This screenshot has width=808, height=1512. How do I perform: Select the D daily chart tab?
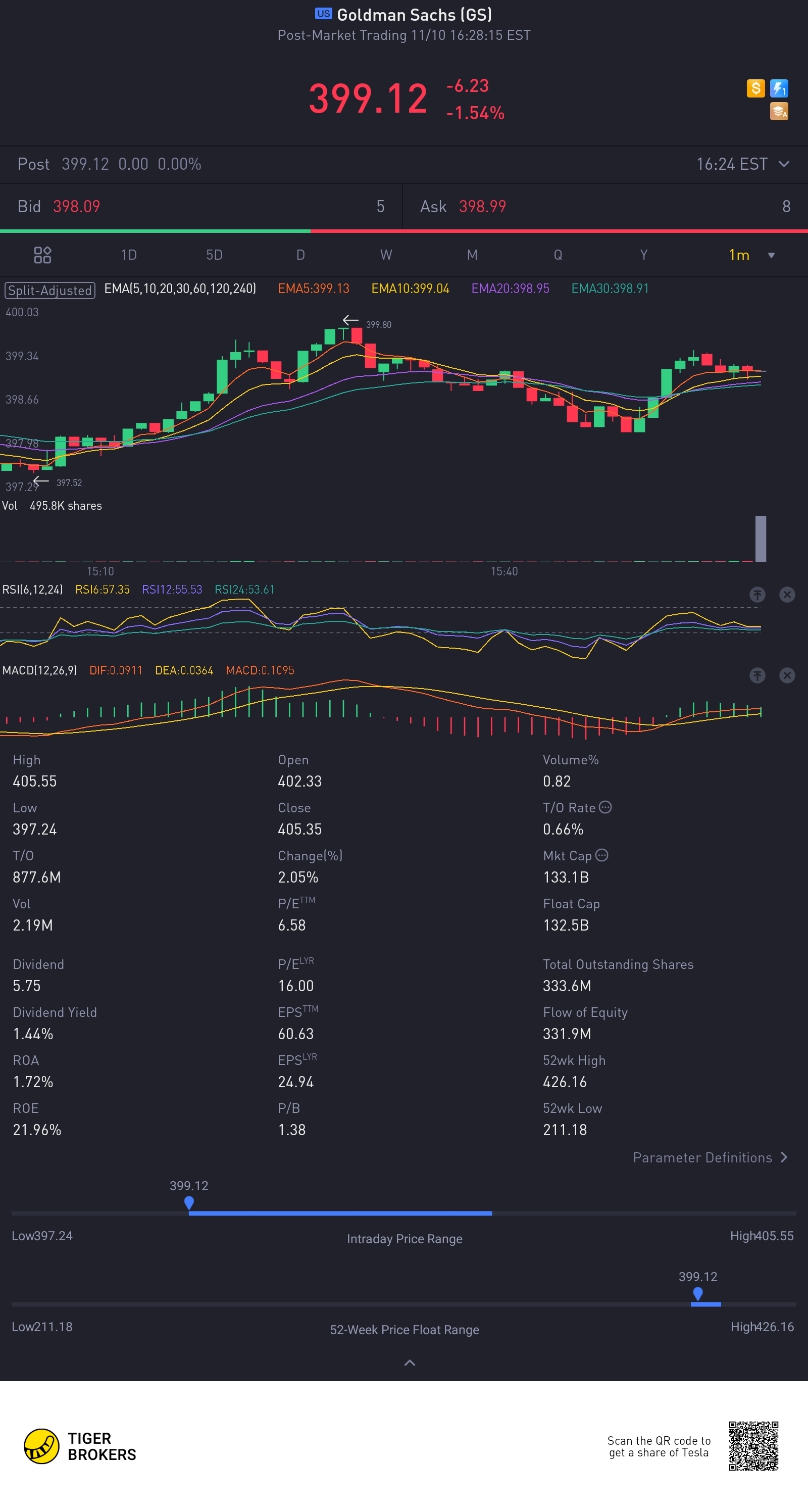[300, 255]
